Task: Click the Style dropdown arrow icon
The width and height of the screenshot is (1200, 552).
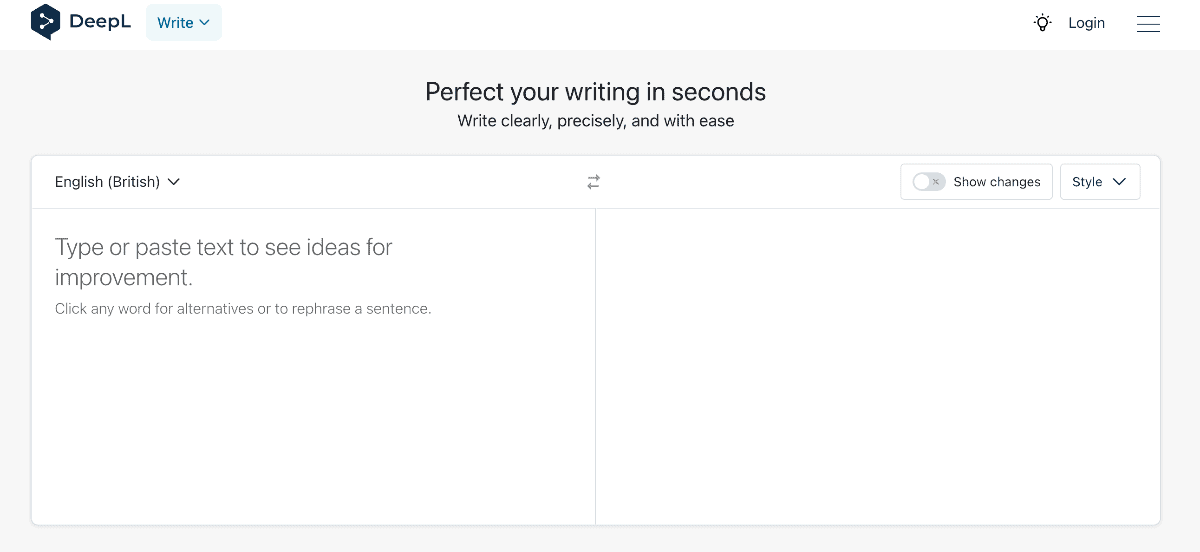Action: (1119, 182)
